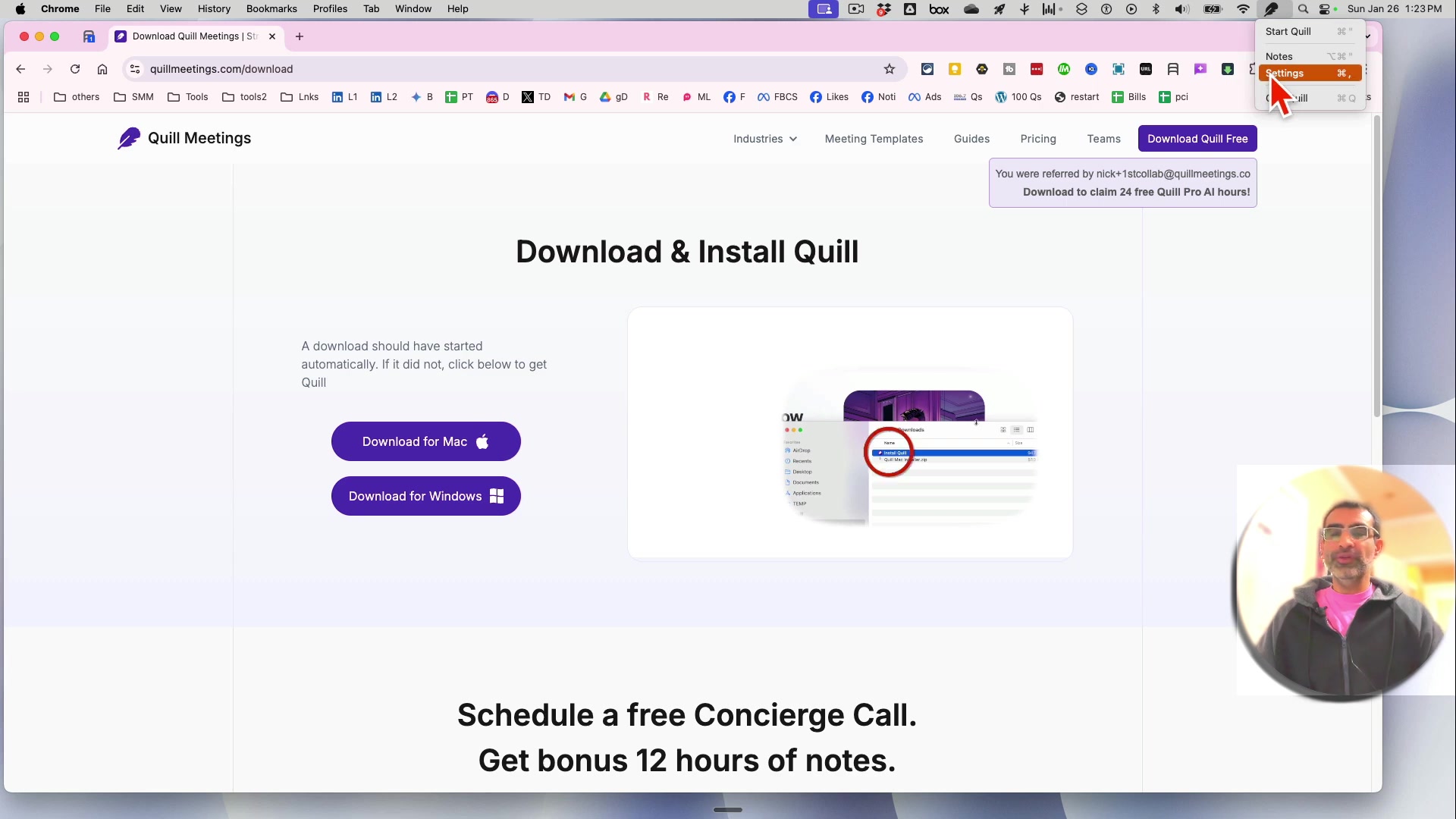The height and width of the screenshot is (819, 1456).
Task: Open the FBCS Meta bookmark
Action: (x=777, y=97)
